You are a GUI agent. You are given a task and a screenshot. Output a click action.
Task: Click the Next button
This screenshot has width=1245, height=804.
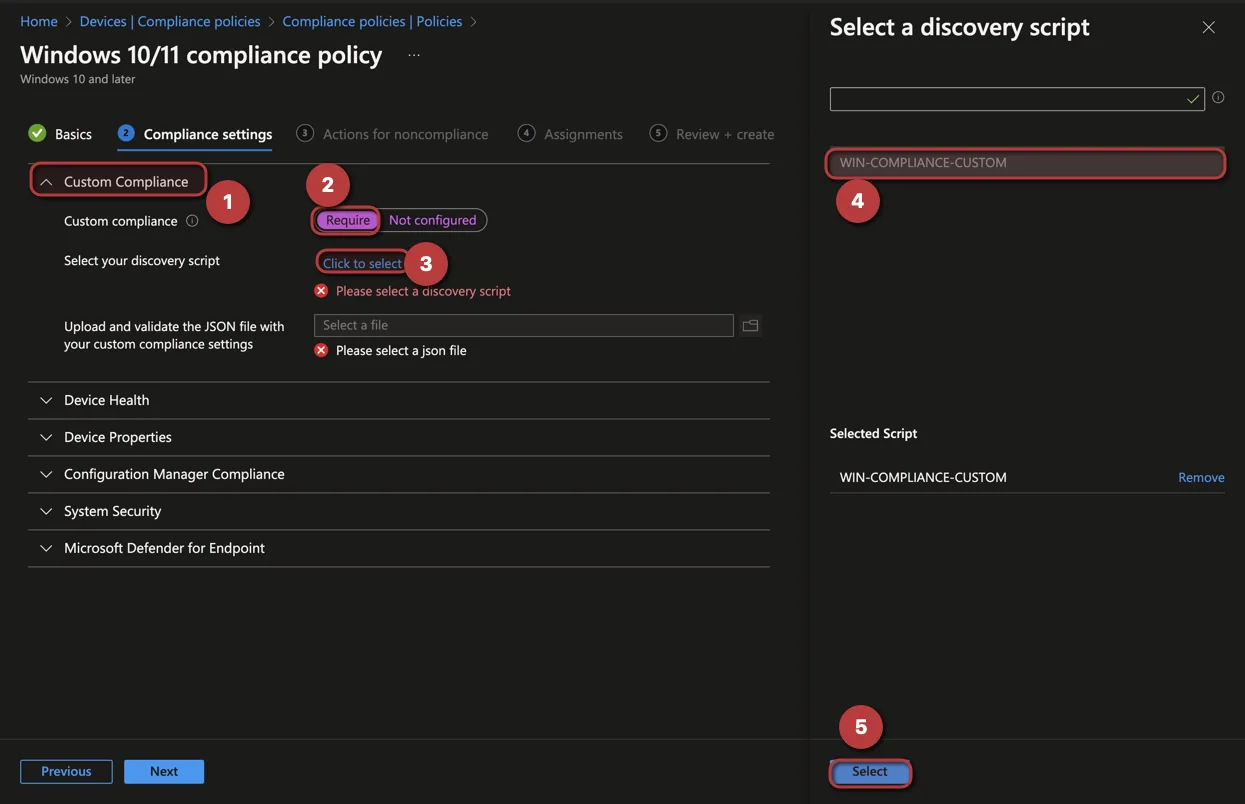164,771
